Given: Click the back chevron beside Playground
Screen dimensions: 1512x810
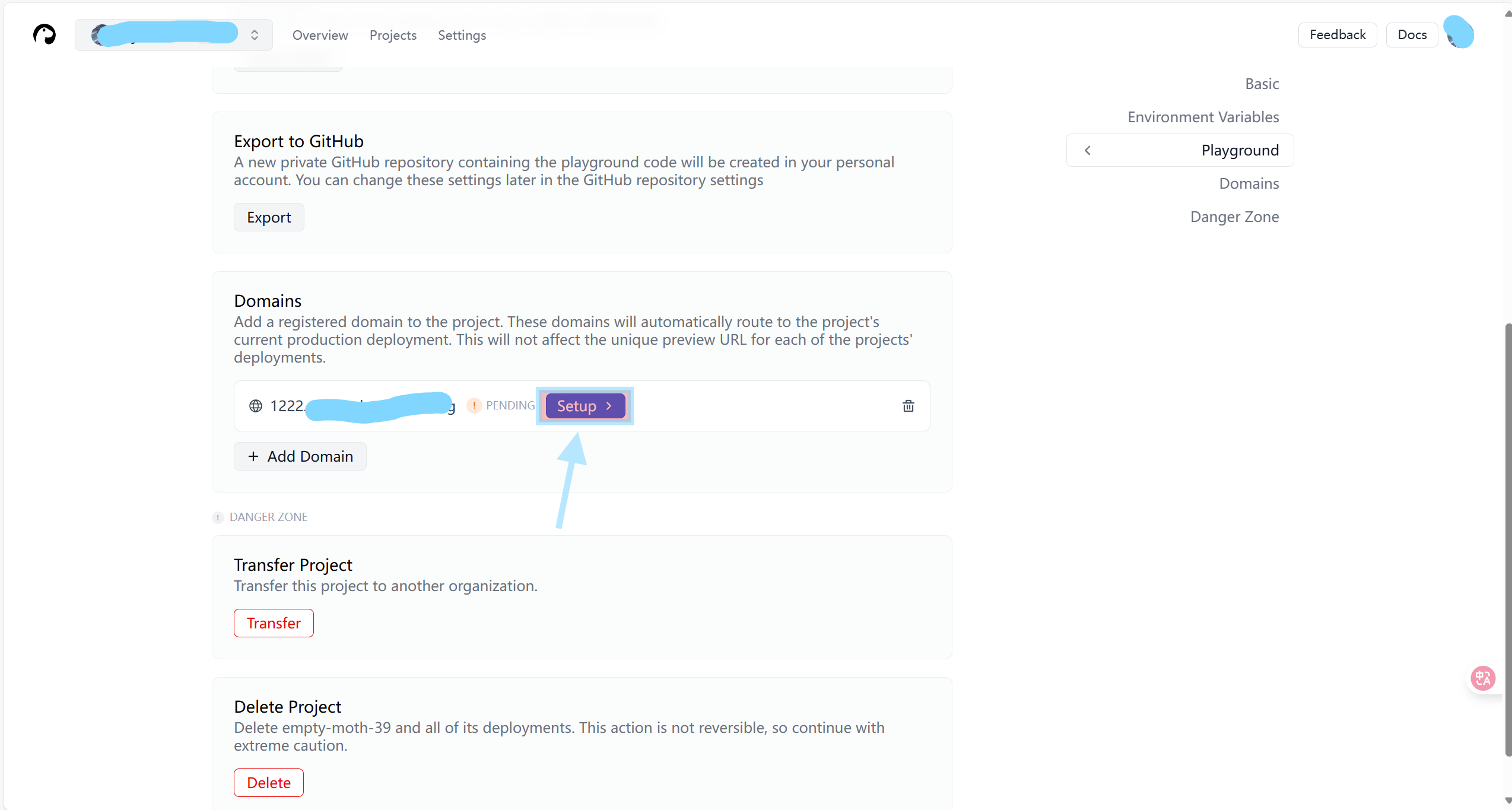Looking at the screenshot, I should point(1087,151).
